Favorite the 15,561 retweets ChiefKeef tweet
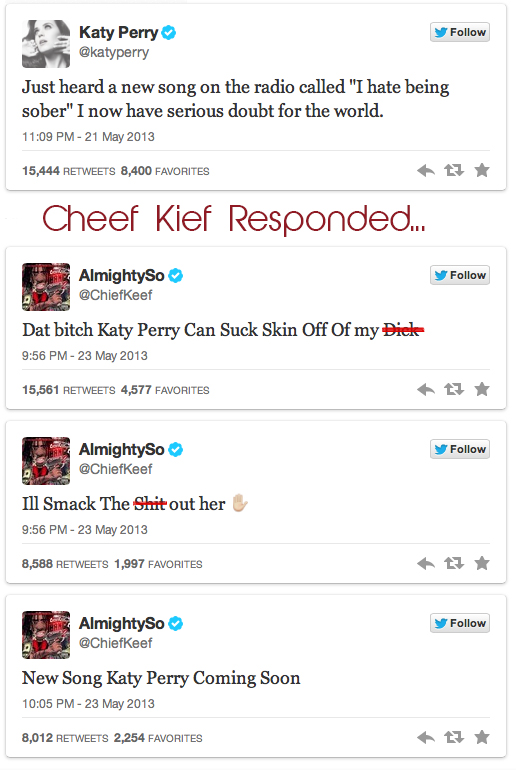The height and width of the screenshot is (770, 516). pyautogui.click(x=482, y=389)
